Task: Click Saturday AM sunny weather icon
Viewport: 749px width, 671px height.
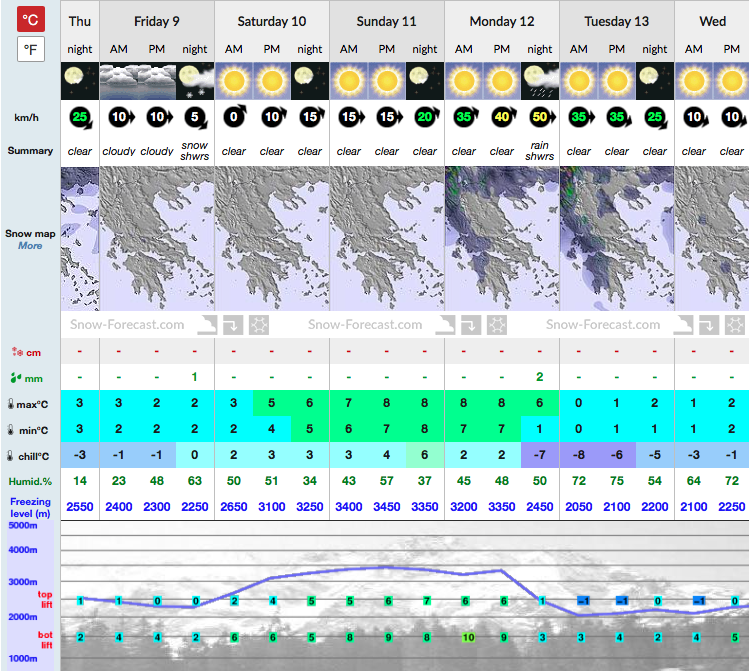Action: tap(234, 81)
